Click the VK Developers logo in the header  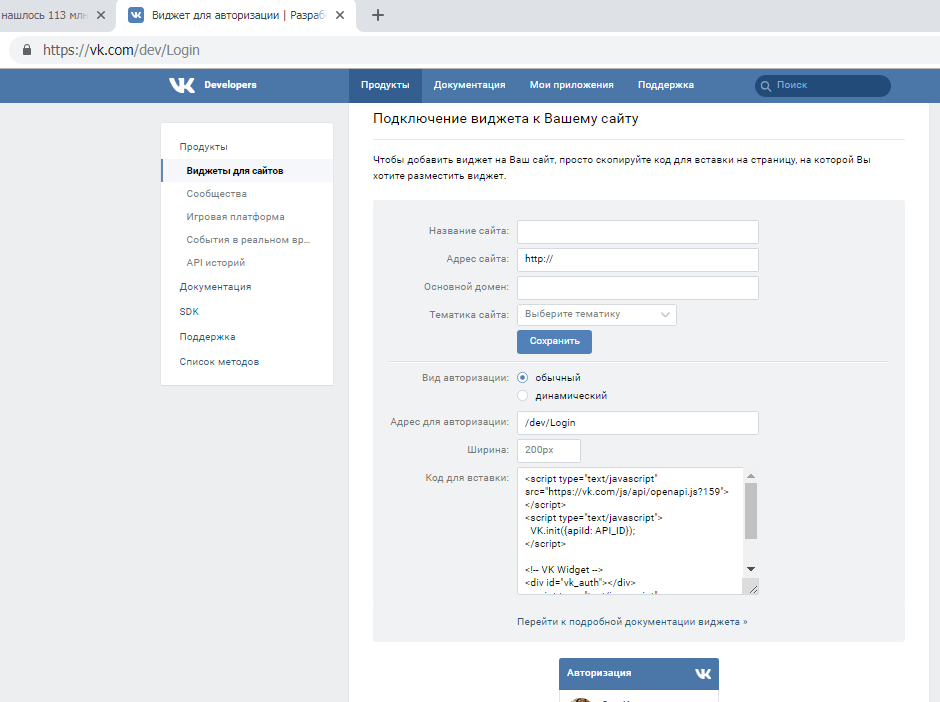pos(213,85)
